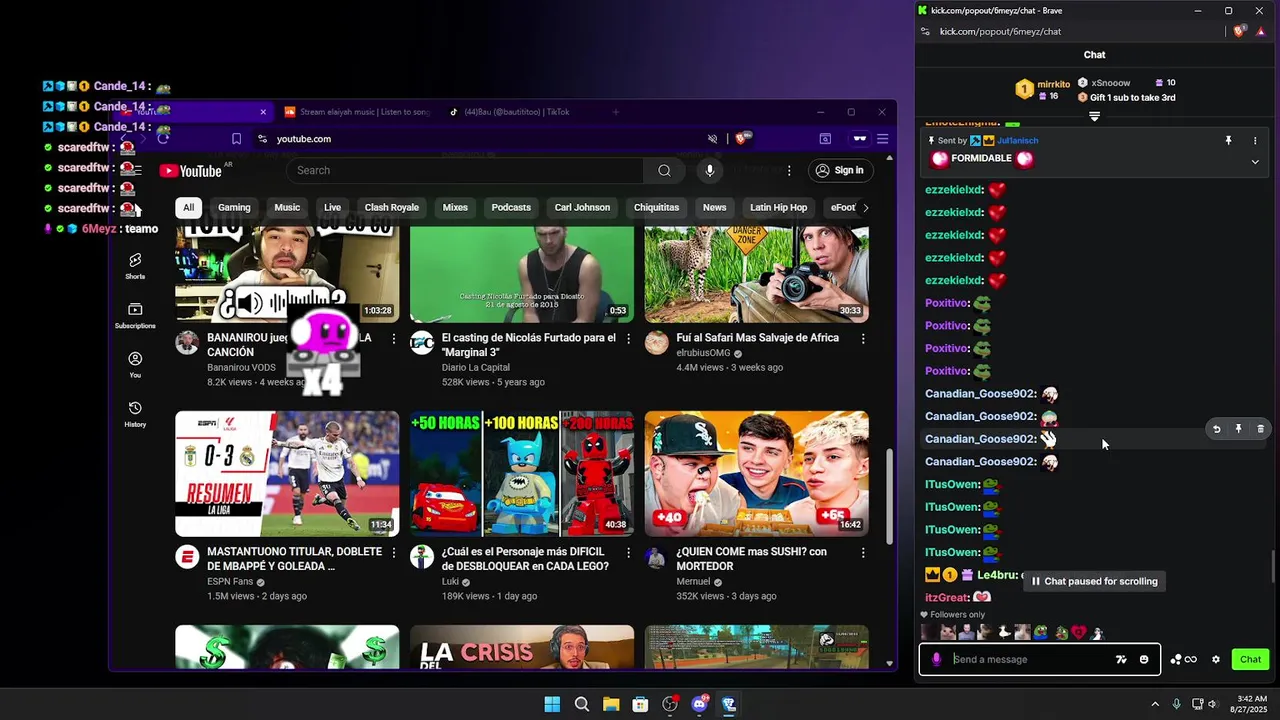Open the Lego characters 40:38 video thumbnail
1280x720 pixels.
tap(522, 473)
